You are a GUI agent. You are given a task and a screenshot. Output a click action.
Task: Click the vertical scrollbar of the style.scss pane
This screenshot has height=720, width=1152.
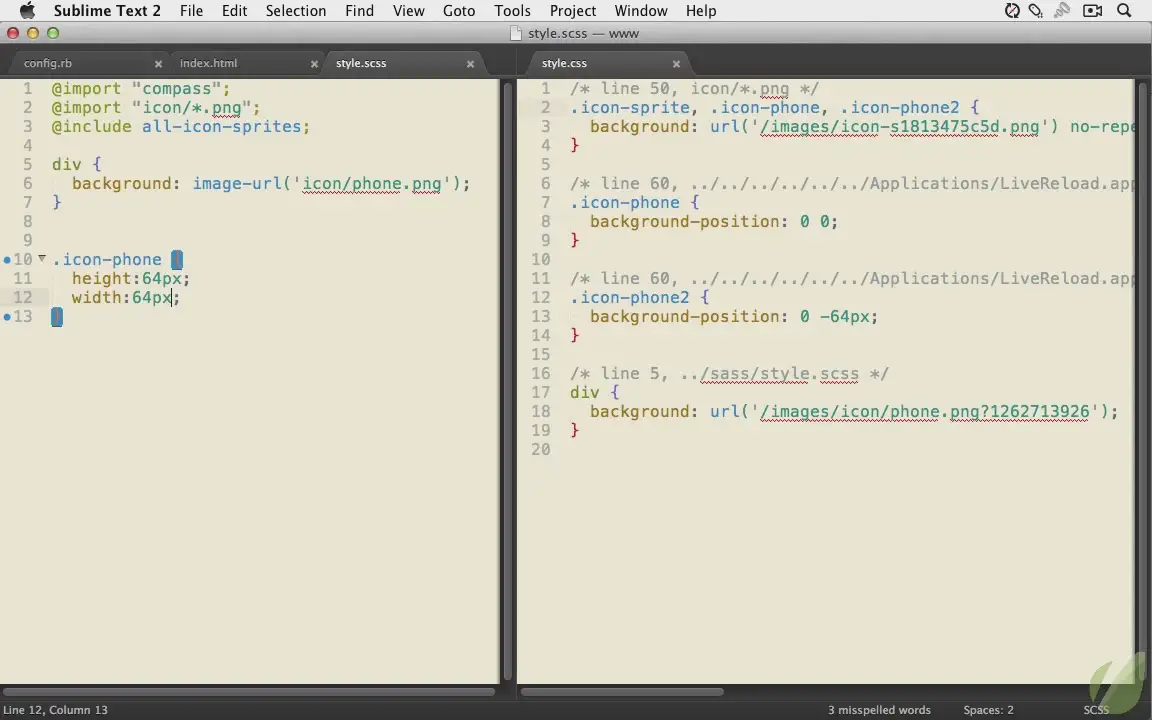507,382
